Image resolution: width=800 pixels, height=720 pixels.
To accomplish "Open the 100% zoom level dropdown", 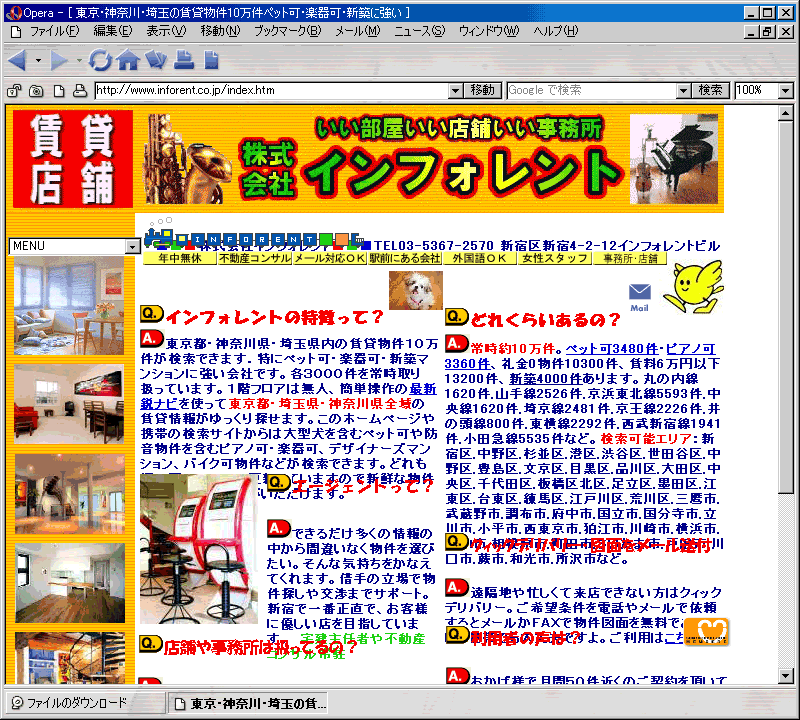I will coord(785,91).
